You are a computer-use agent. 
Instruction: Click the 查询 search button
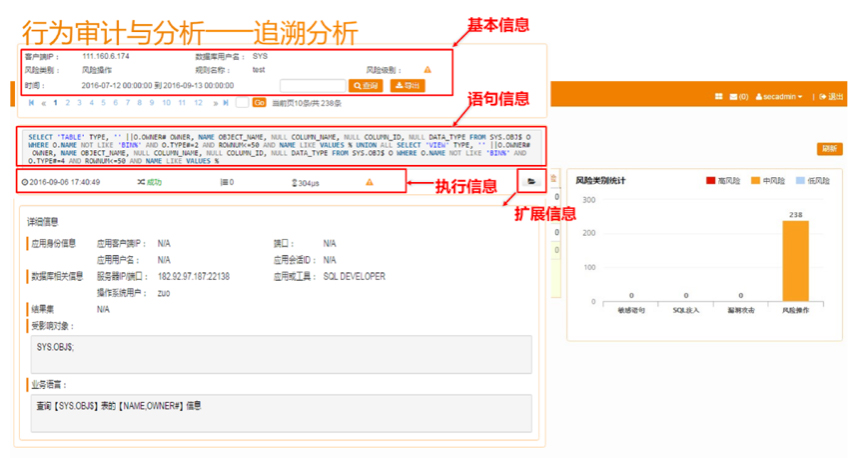[365, 86]
